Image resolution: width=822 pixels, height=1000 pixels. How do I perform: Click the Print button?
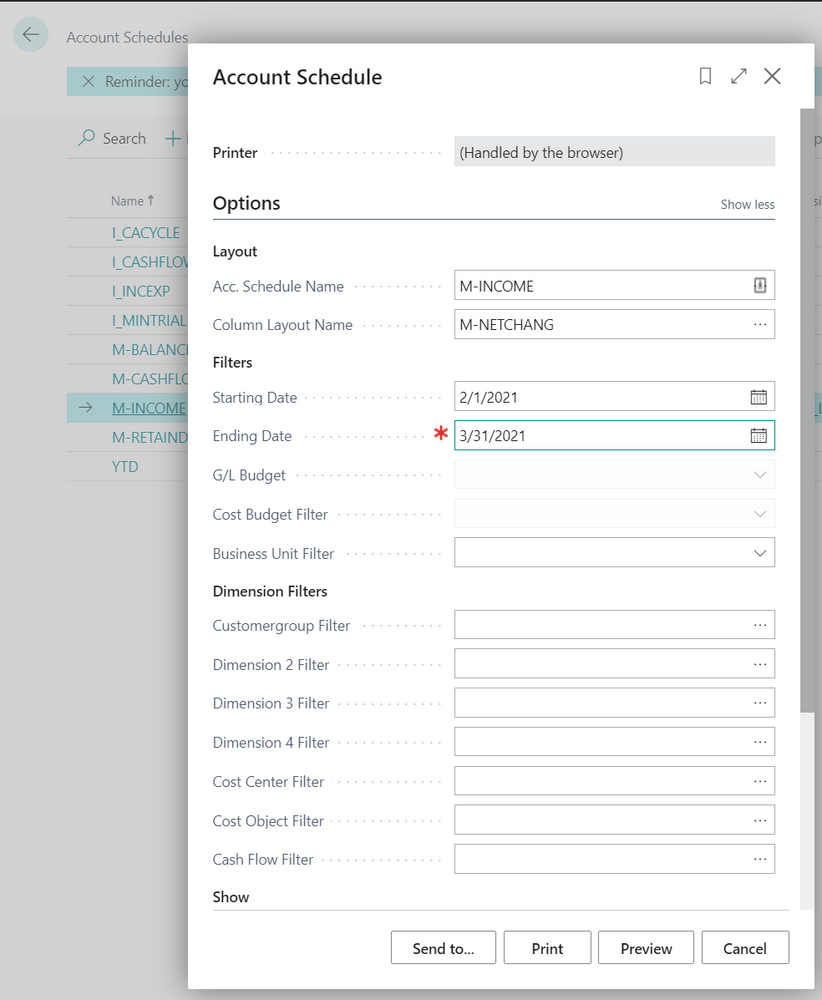click(x=547, y=947)
